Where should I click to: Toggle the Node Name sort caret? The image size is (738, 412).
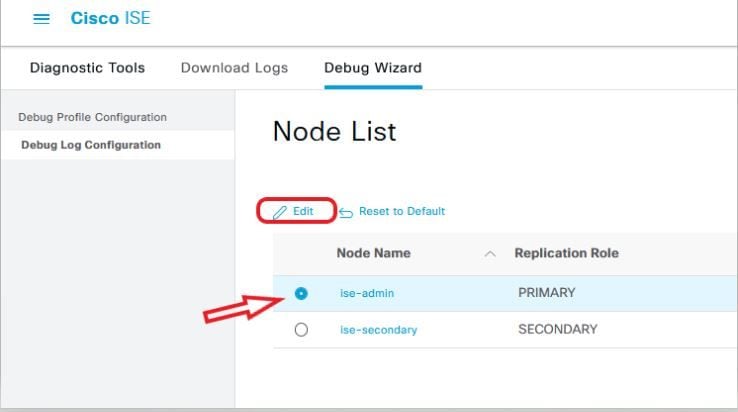pos(490,254)
